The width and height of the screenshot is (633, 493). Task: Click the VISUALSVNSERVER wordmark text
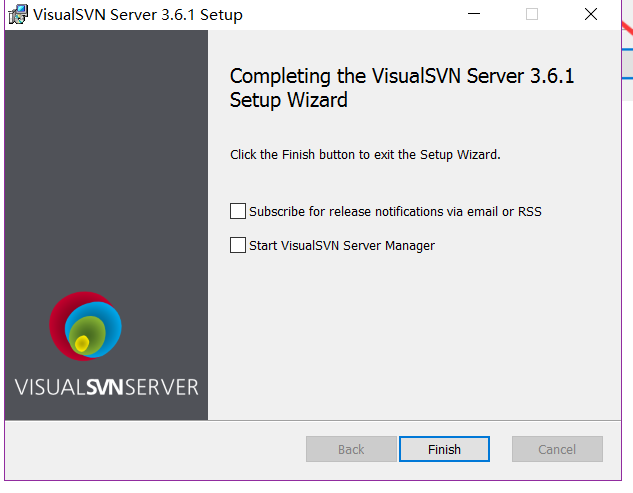click(107, 387)
